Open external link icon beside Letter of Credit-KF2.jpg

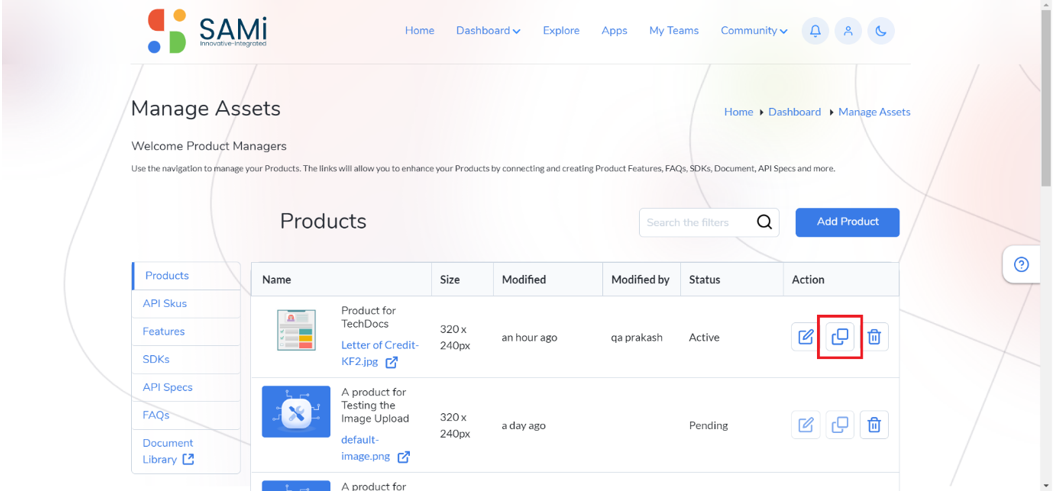pyautogui.click(x=392, y=362)
